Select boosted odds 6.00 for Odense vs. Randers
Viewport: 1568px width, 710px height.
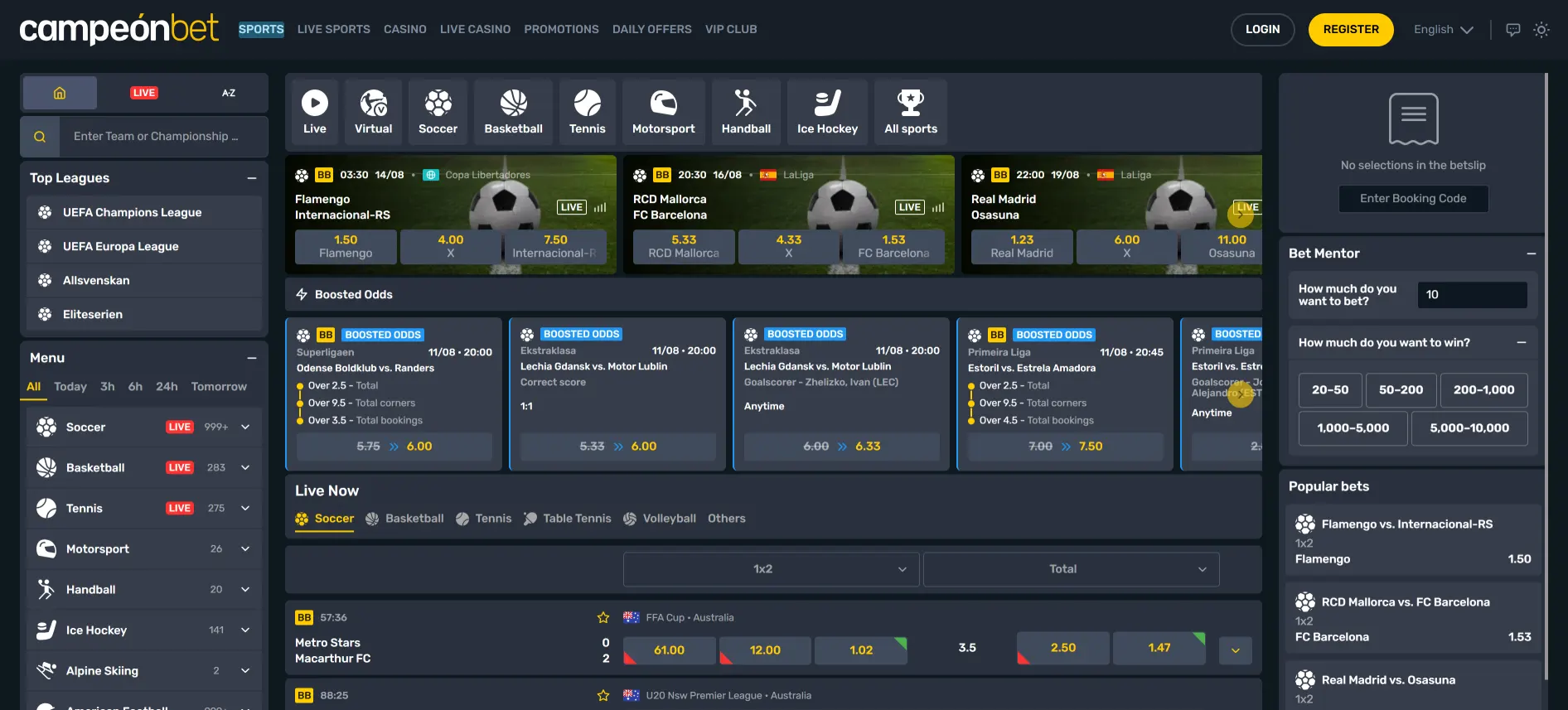pos(394,447)
